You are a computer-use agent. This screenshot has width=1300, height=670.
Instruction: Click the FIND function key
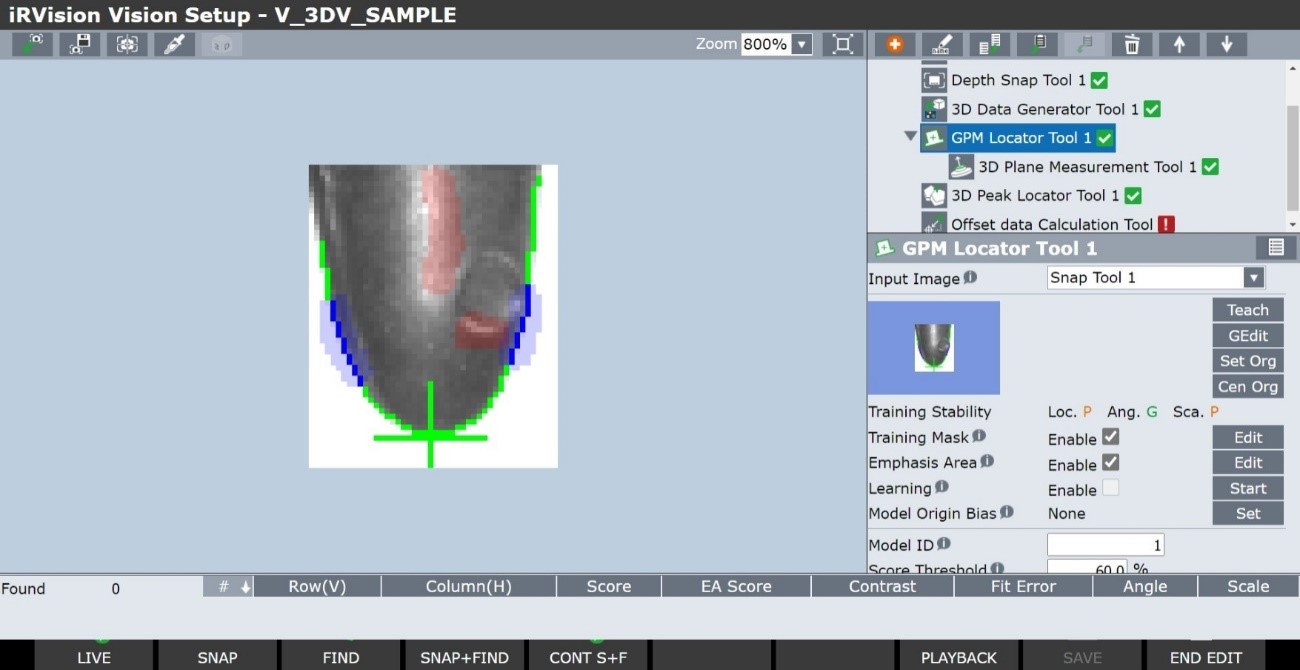point(341,657)
